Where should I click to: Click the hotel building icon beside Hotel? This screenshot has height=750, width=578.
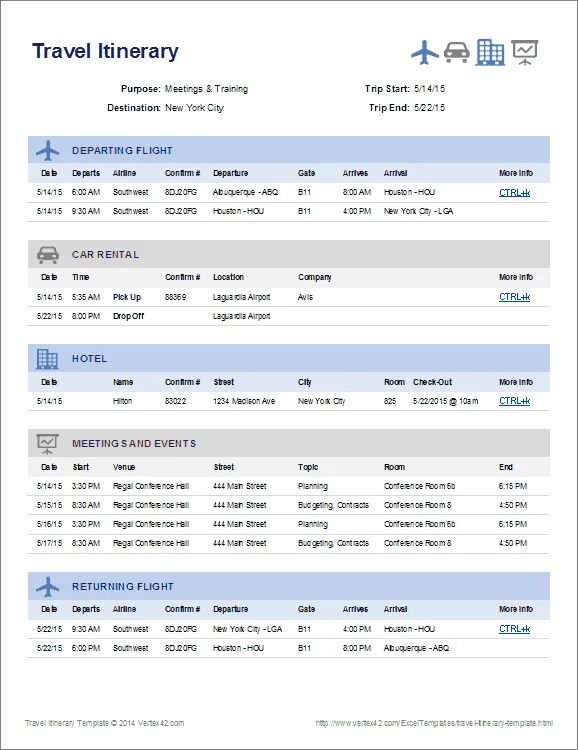tap(47, 359)
